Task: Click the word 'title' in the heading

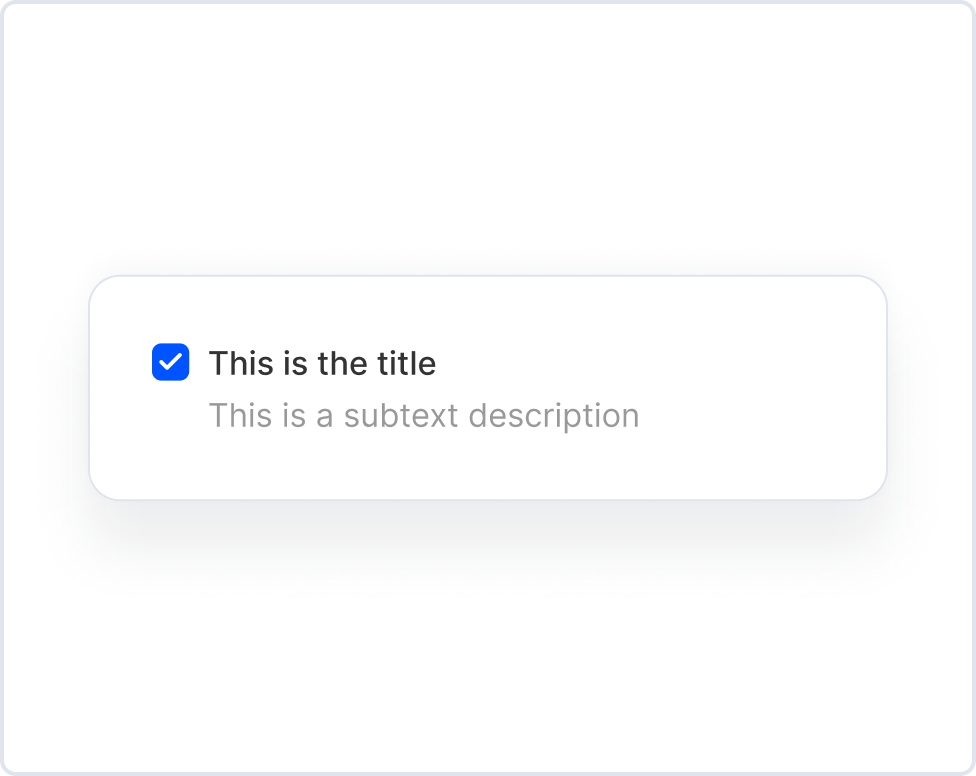Action: (x=405, y=363)
